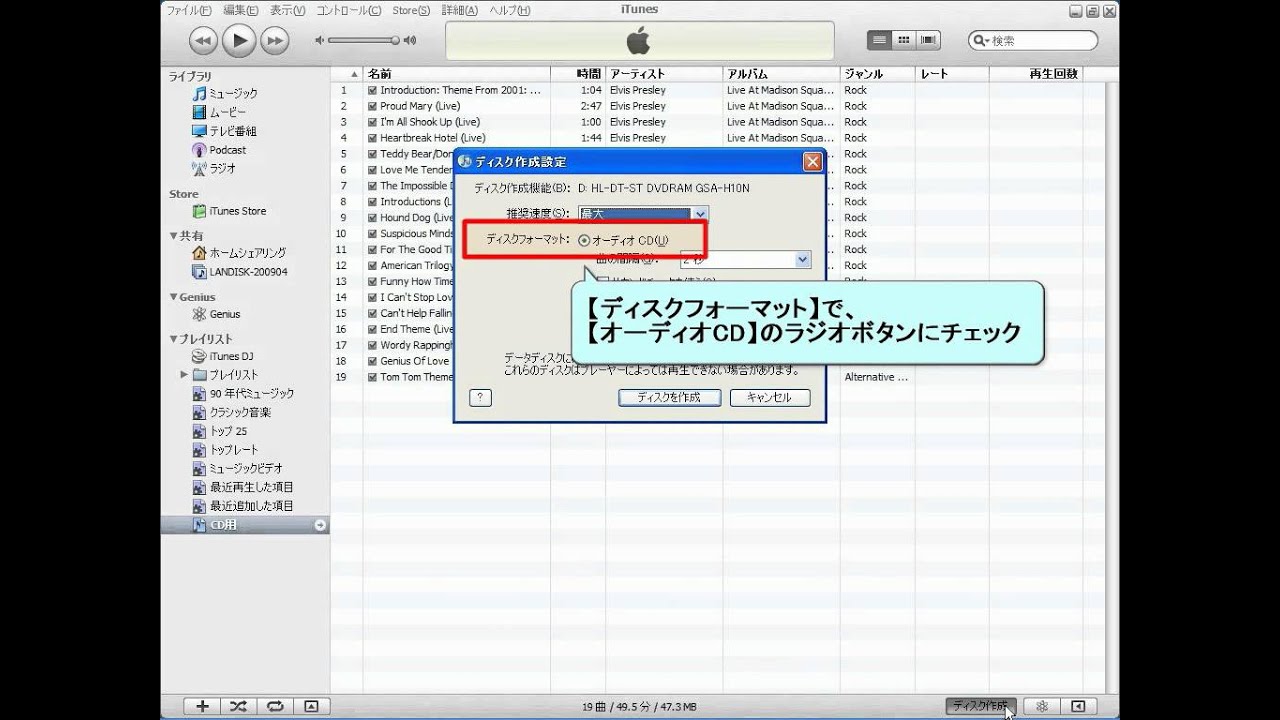The width and height of the screenshot is (1280, 720).
Task: Click ディスク作成 button at bottom right
Action: tap(980, 706)
